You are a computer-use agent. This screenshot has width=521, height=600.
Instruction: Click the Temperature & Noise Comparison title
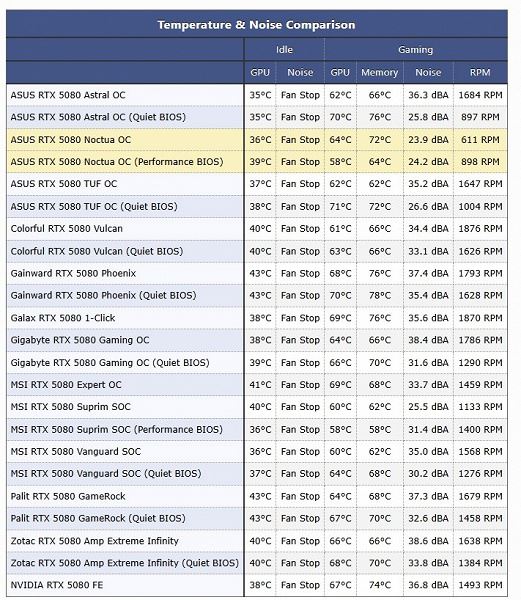(256, 25)
